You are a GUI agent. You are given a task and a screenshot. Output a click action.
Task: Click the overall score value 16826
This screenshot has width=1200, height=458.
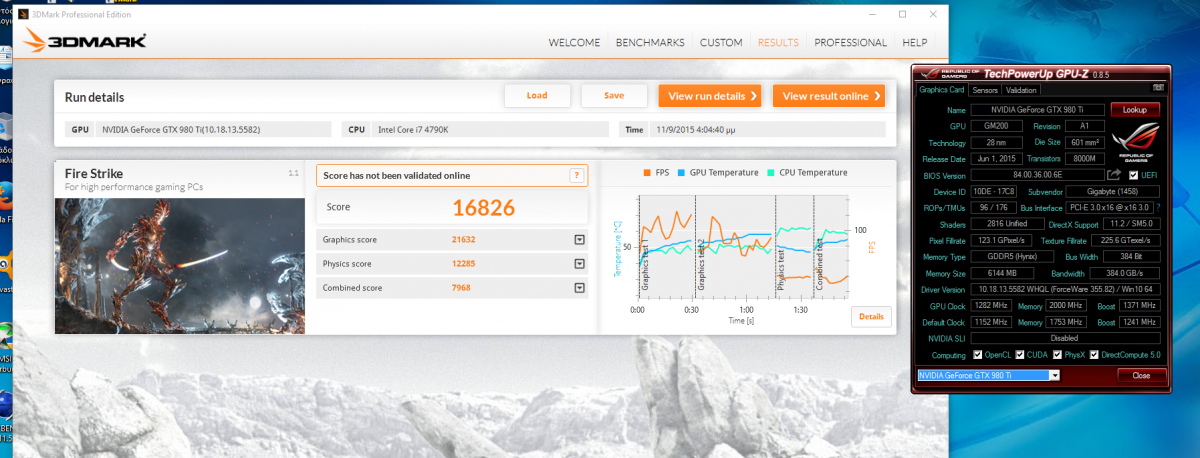tap(483, 207)
